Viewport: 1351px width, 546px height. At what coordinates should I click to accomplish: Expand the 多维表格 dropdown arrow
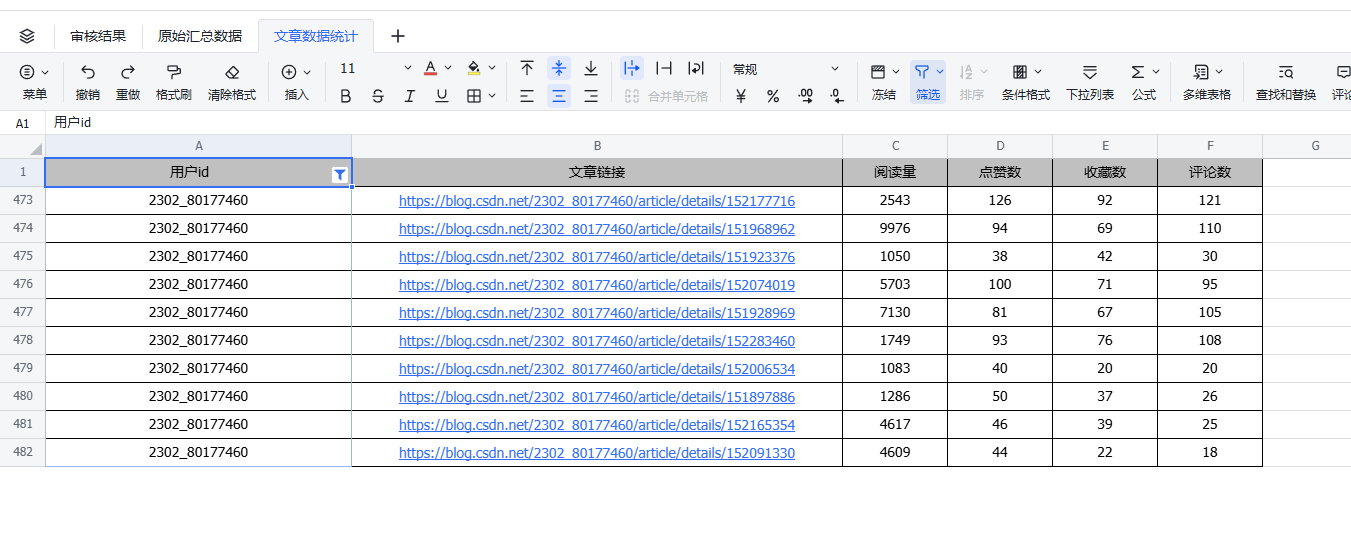pyautogui.click(x=1219, y=72)
